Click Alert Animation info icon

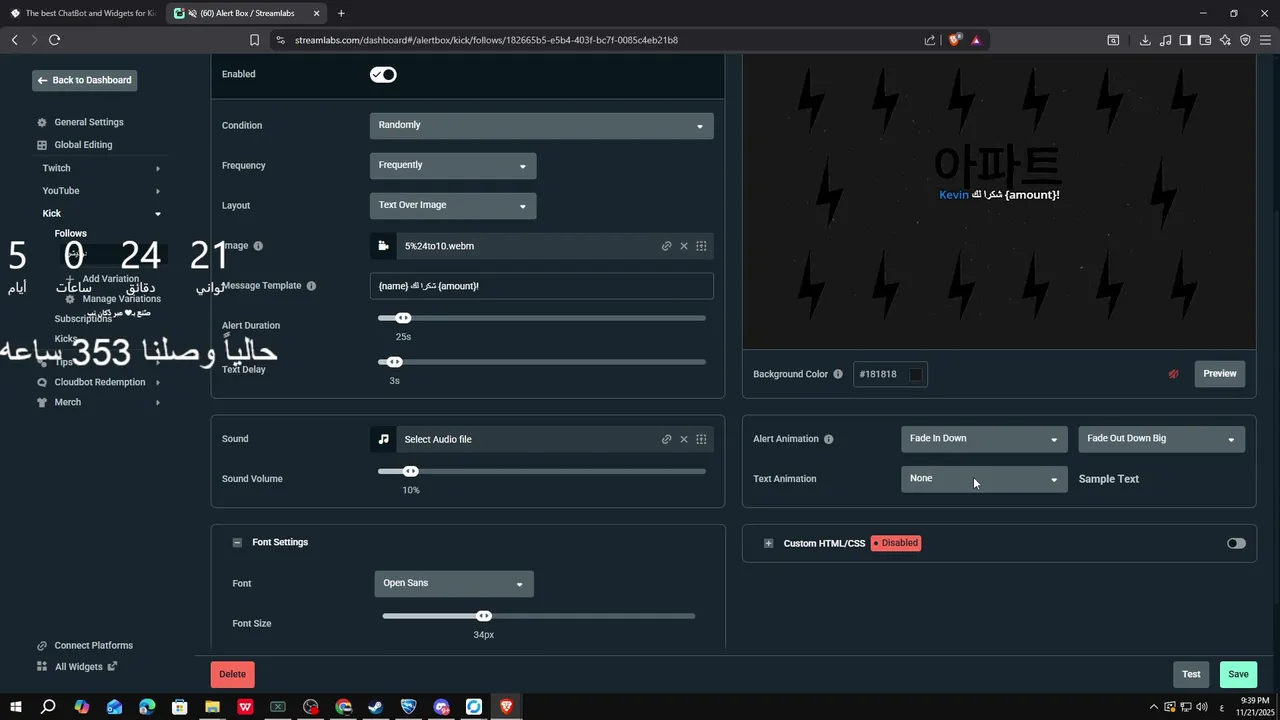828,439
